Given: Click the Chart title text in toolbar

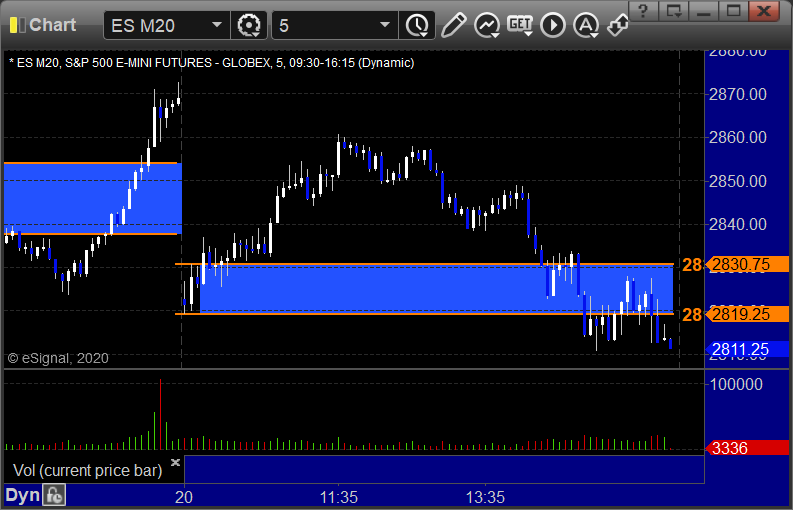Looking at the screenshot, I should coord(53,25).
